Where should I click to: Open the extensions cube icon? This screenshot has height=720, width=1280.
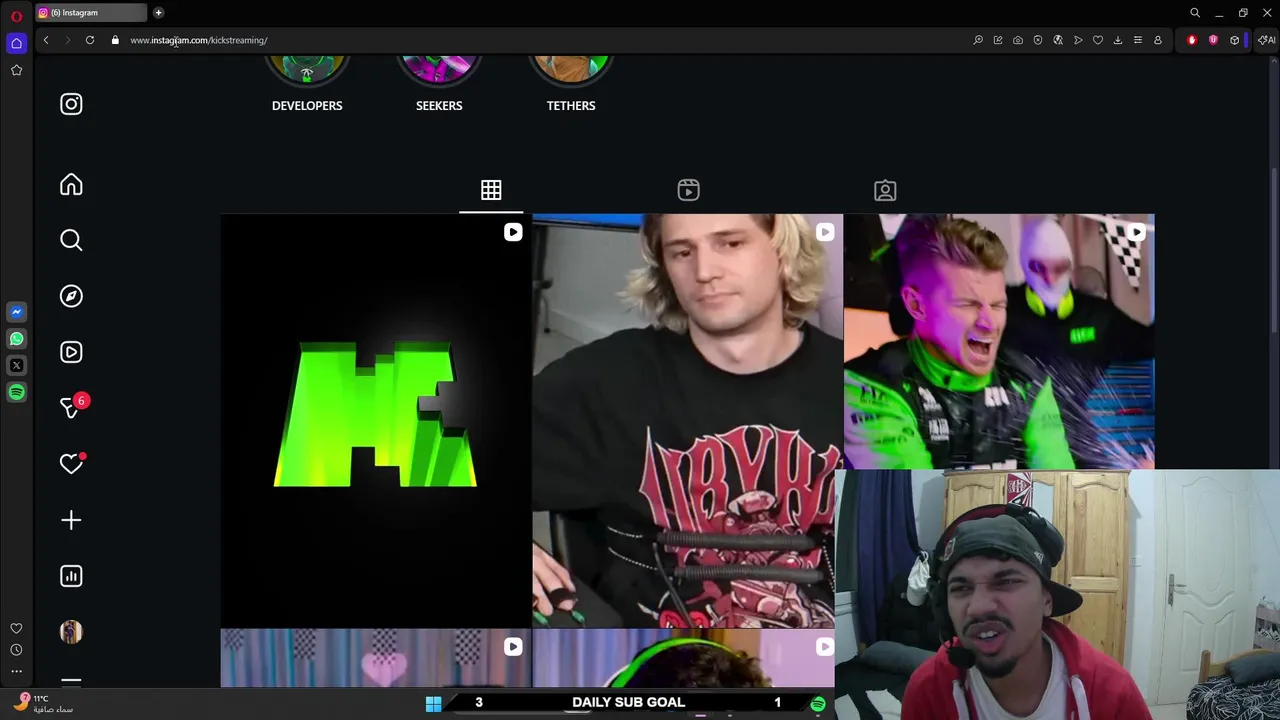tap(1235, 40)
